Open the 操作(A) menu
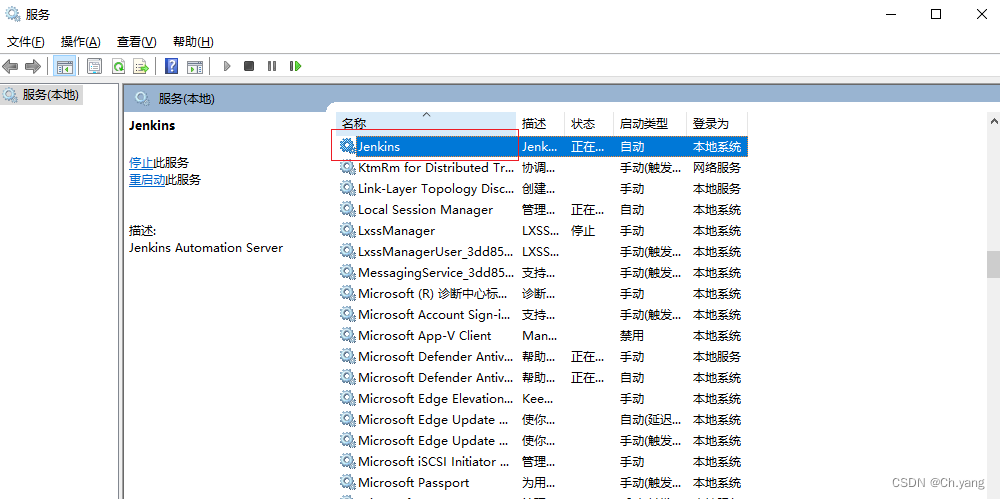 pyautogui.click(x=80, y=41)
